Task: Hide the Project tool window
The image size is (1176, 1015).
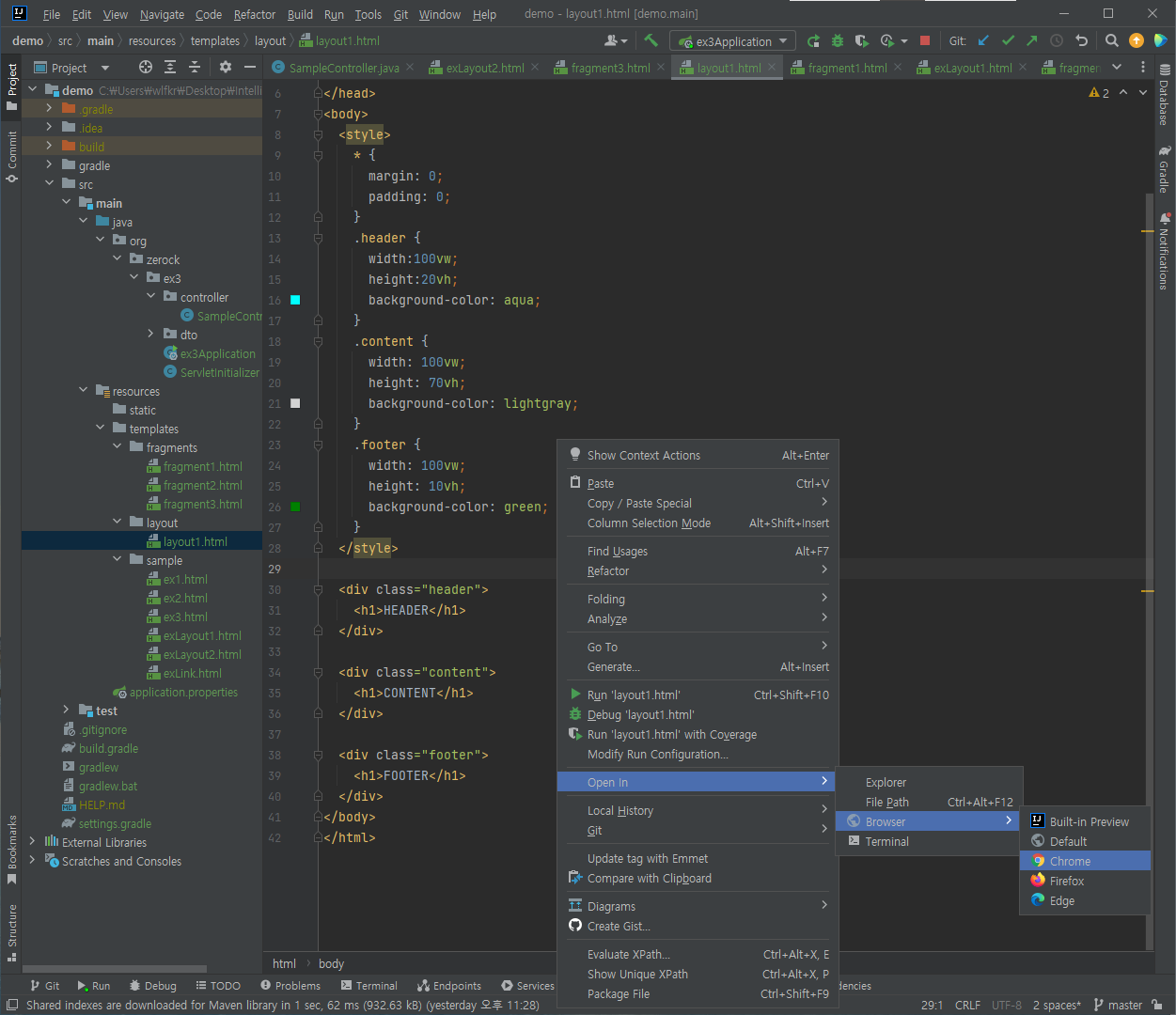Action: click(249, 67)
